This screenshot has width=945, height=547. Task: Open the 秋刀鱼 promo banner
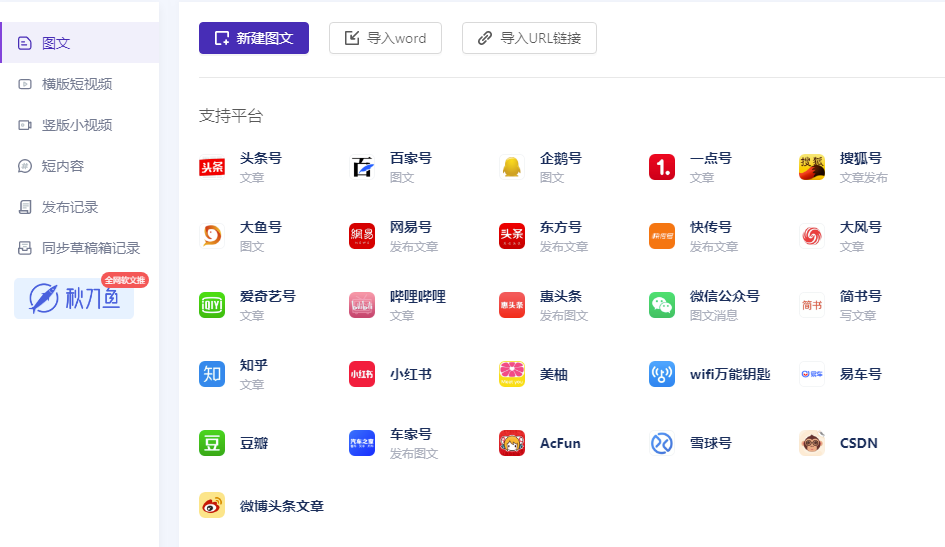[74, 298]
